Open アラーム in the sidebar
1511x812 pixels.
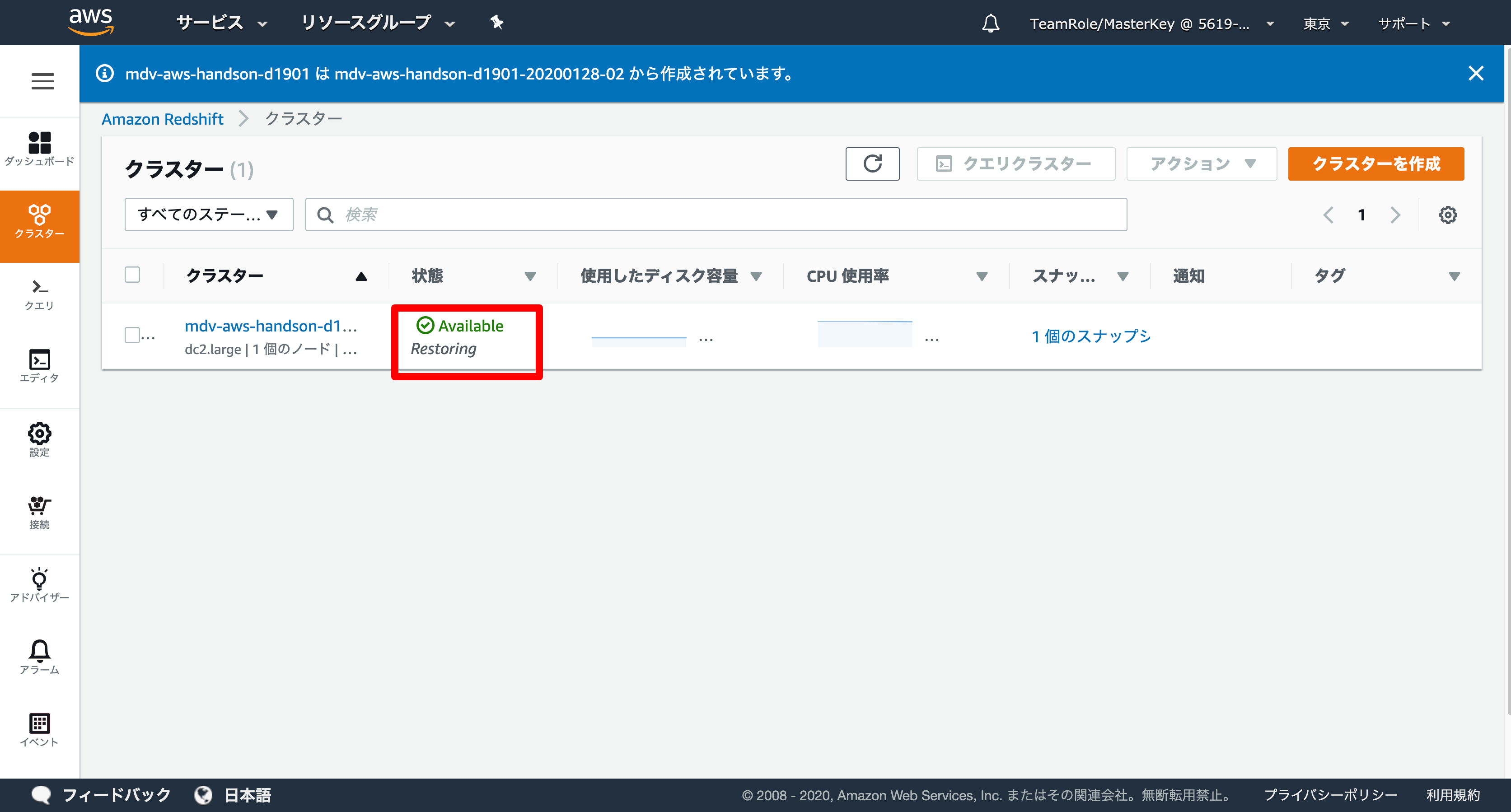pyautogui.click(x=39, y=657)
